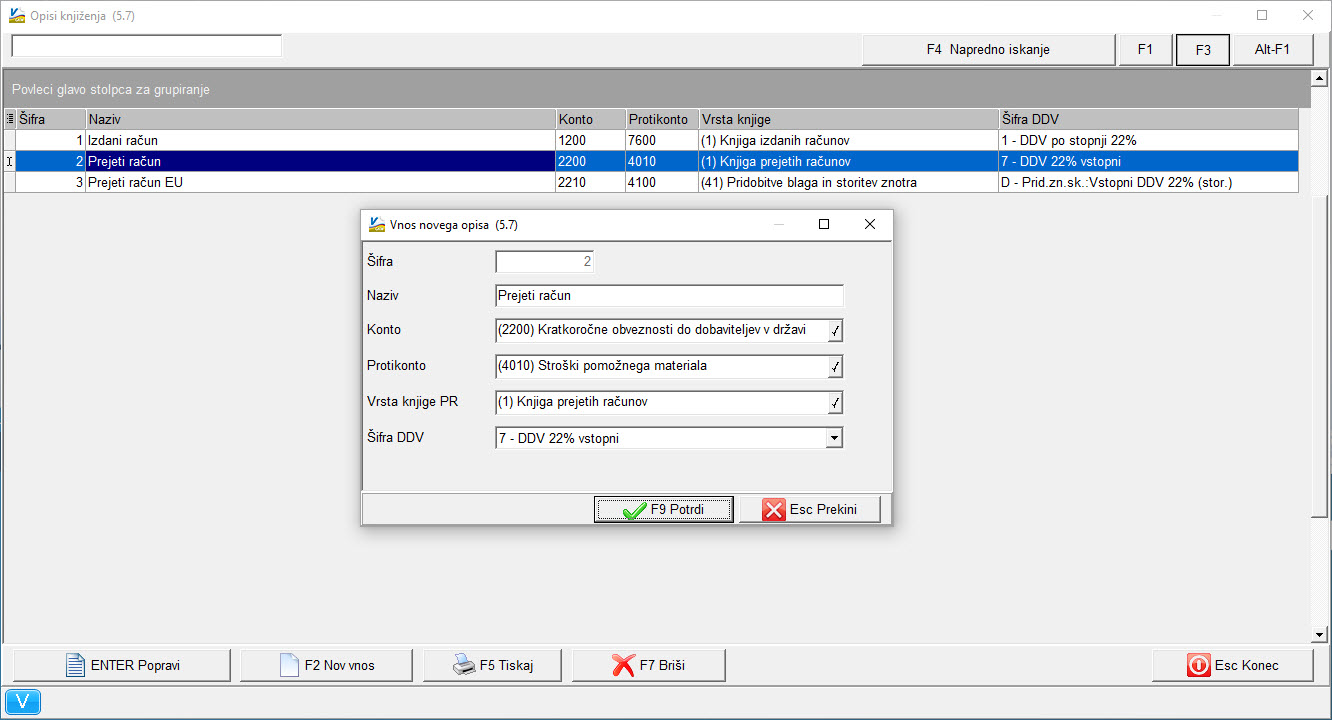This screenshot has height=720, width=1332.
Task: Click the app icon in Vnos novega opisa dialog
Action: pos(377,225)
